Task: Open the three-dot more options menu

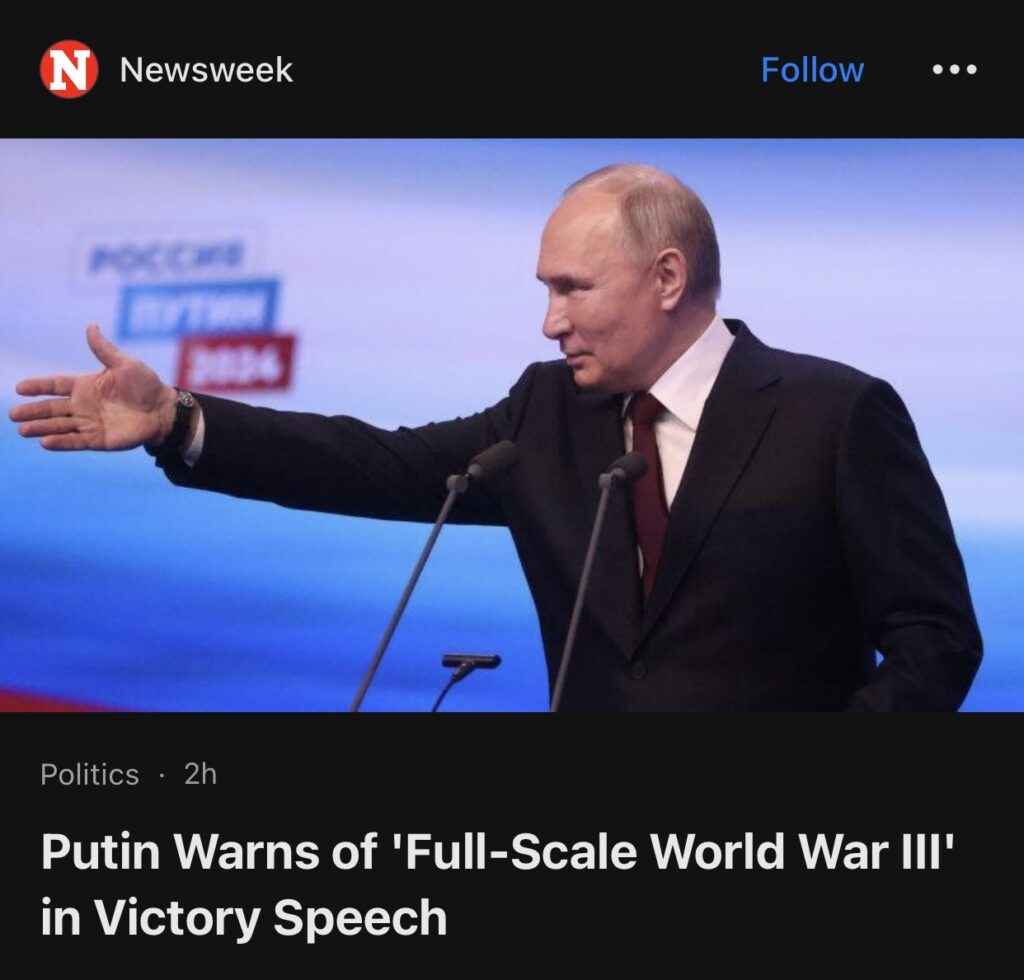Action: (954, 69)
